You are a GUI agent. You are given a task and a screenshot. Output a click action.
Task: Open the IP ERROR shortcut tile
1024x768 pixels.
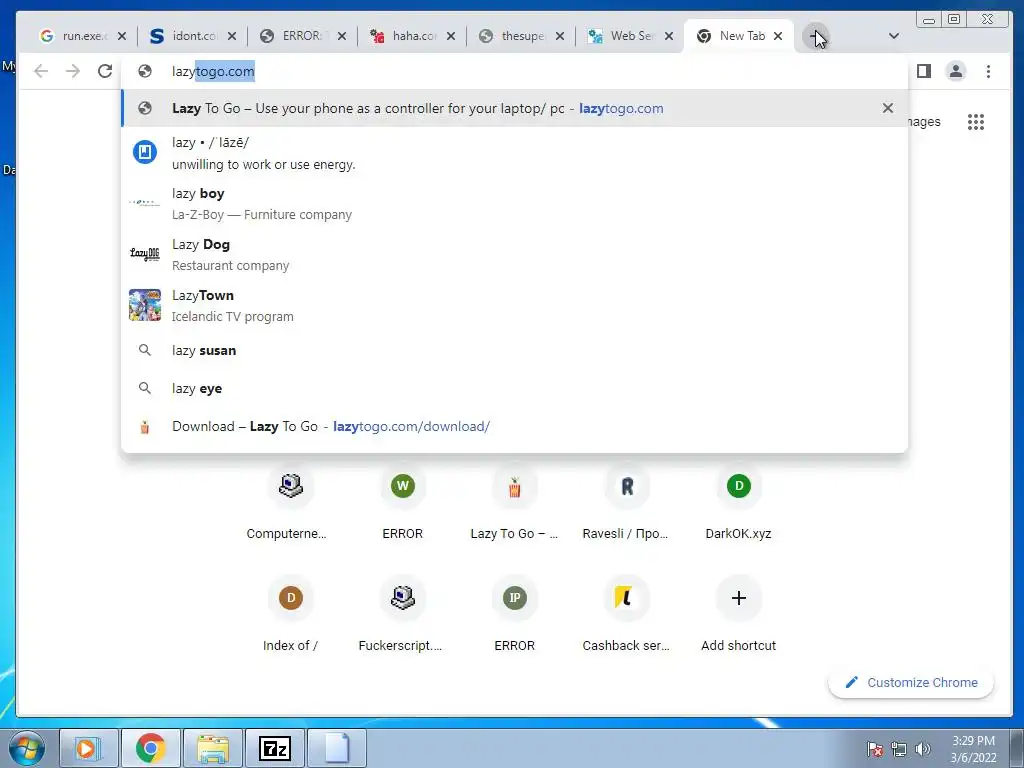pos(515,614)
